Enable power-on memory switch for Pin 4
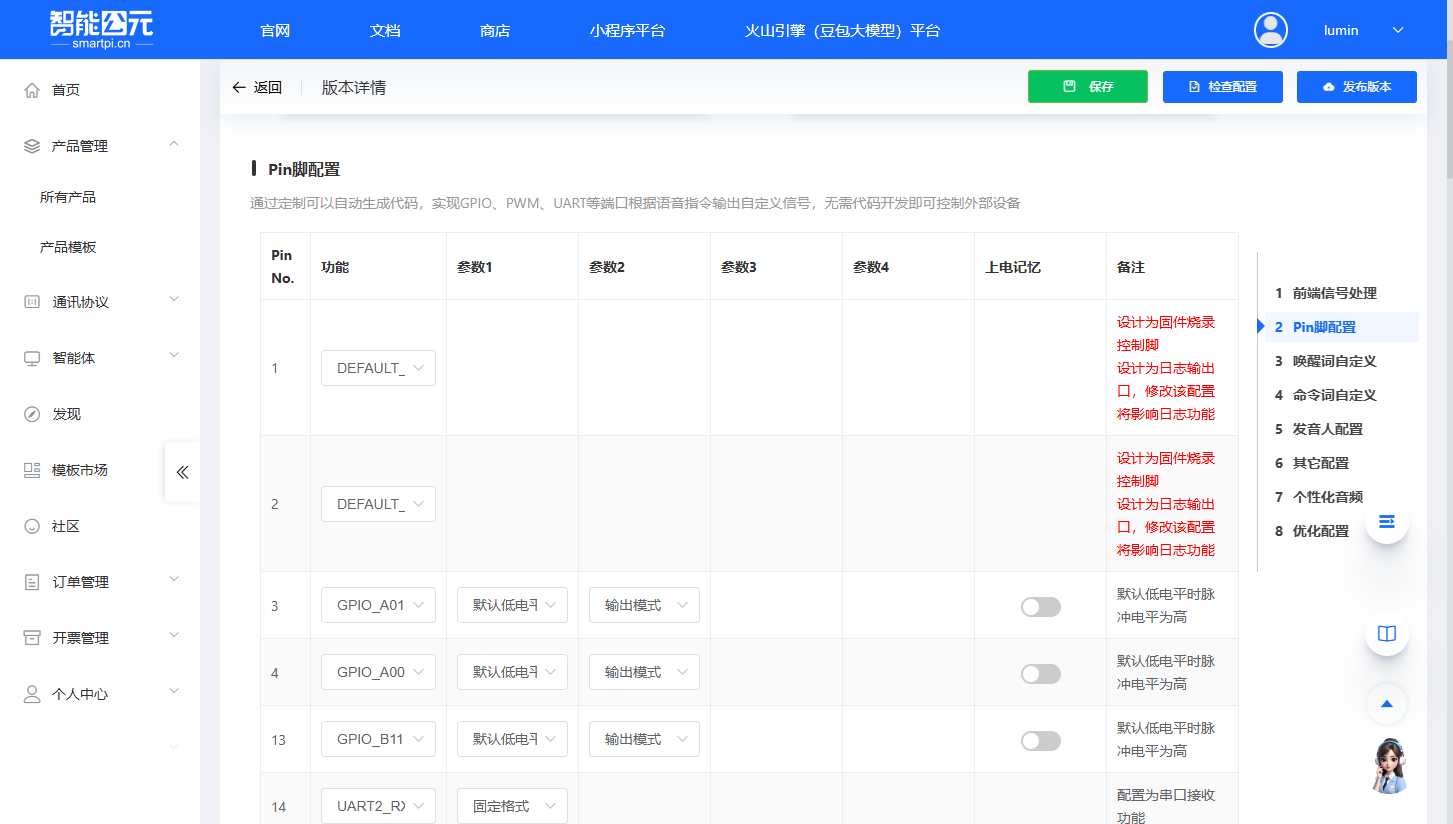The height and width of the screenshot is (824, 1453). click(1040, 673)
